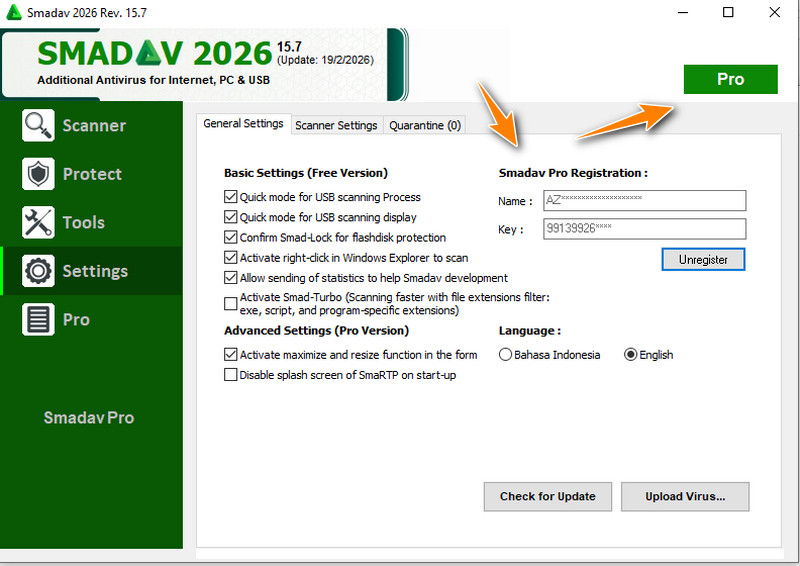
Task: Switch to the General Settings tab
Action: (243, 124)
